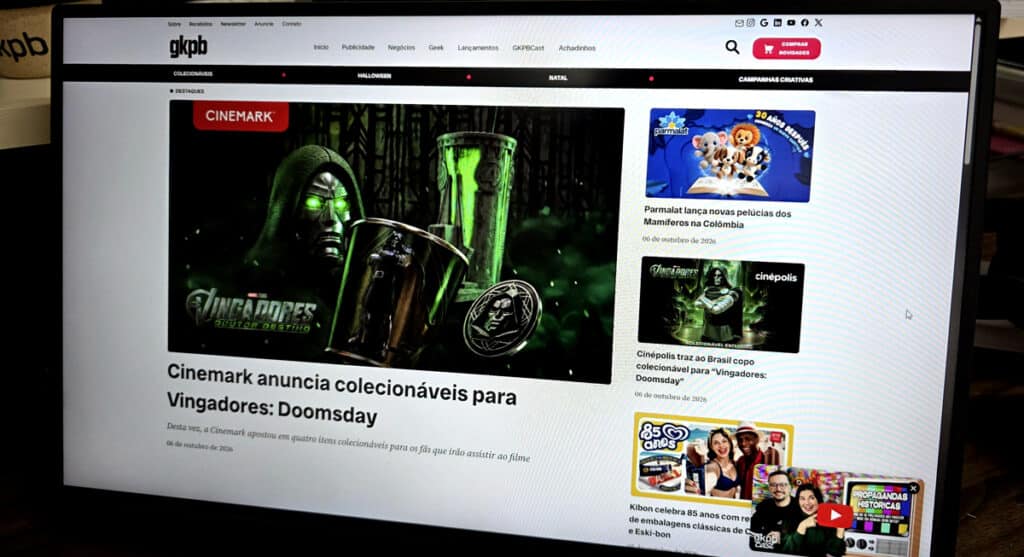Play the floating YouTube video
Image resolution: width=1024 pixels, height=557 pixels.
[834, 515]
